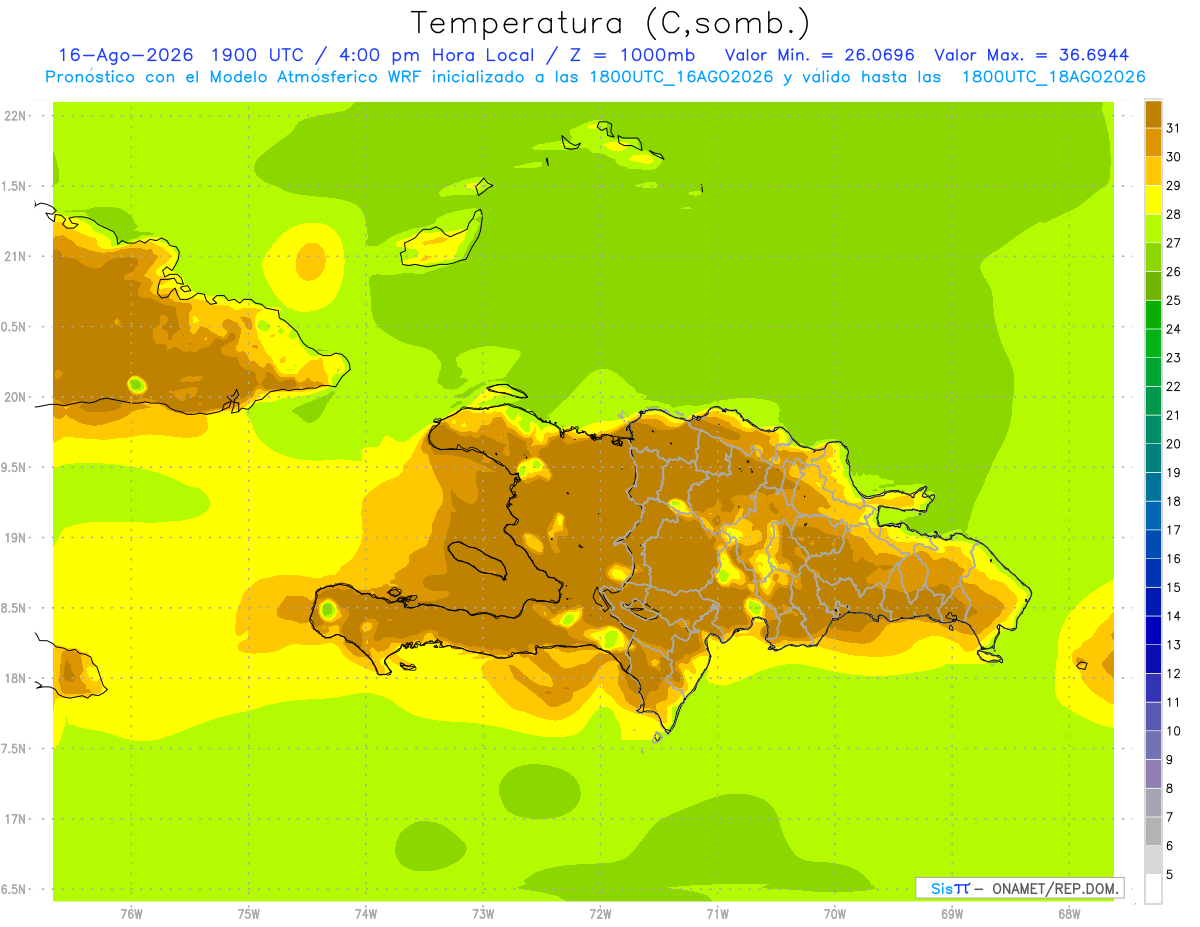Click the legend value '10'

[1173, 731]
